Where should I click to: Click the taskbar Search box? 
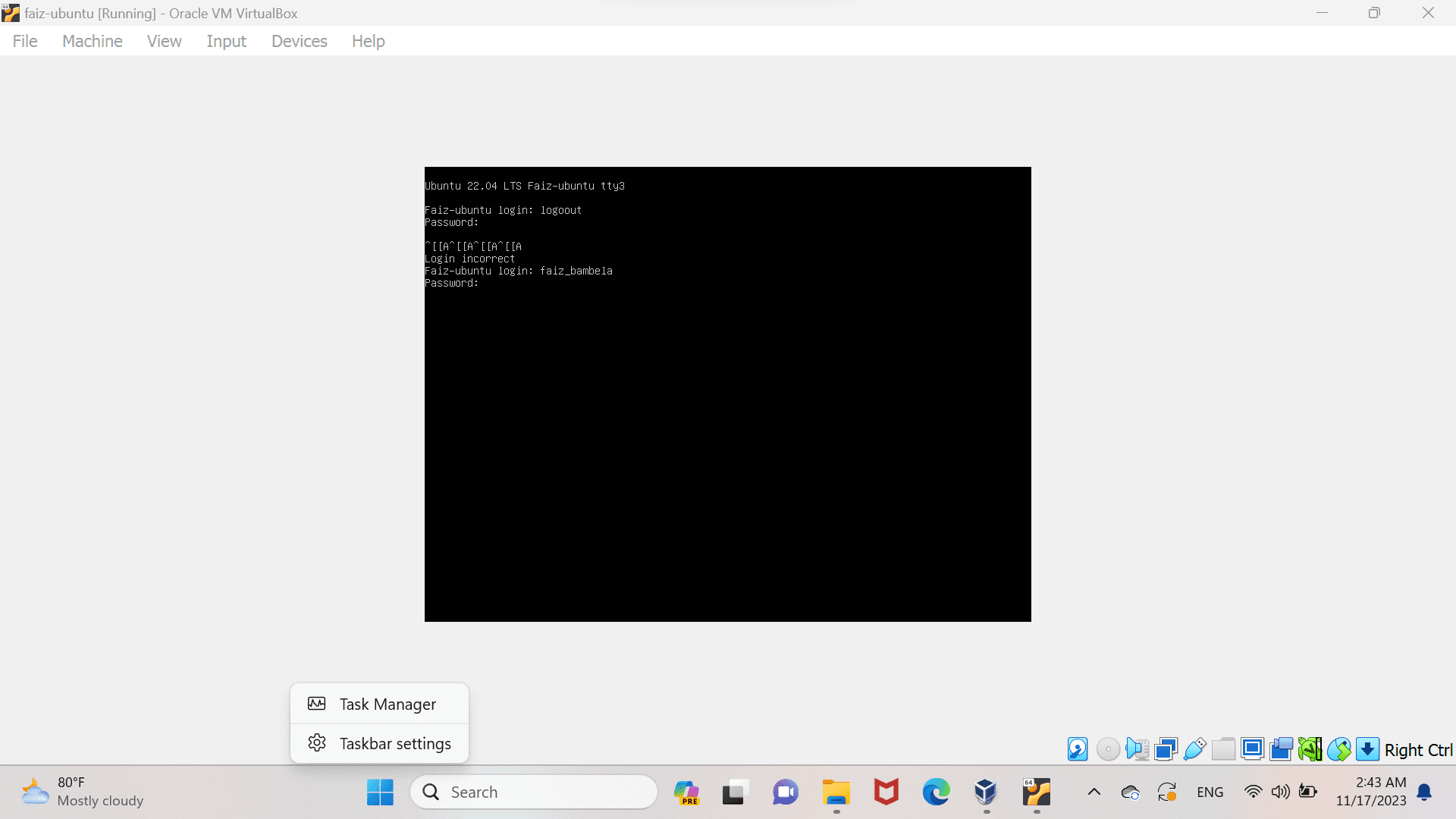pyautogui.click(x=534, y=792)
